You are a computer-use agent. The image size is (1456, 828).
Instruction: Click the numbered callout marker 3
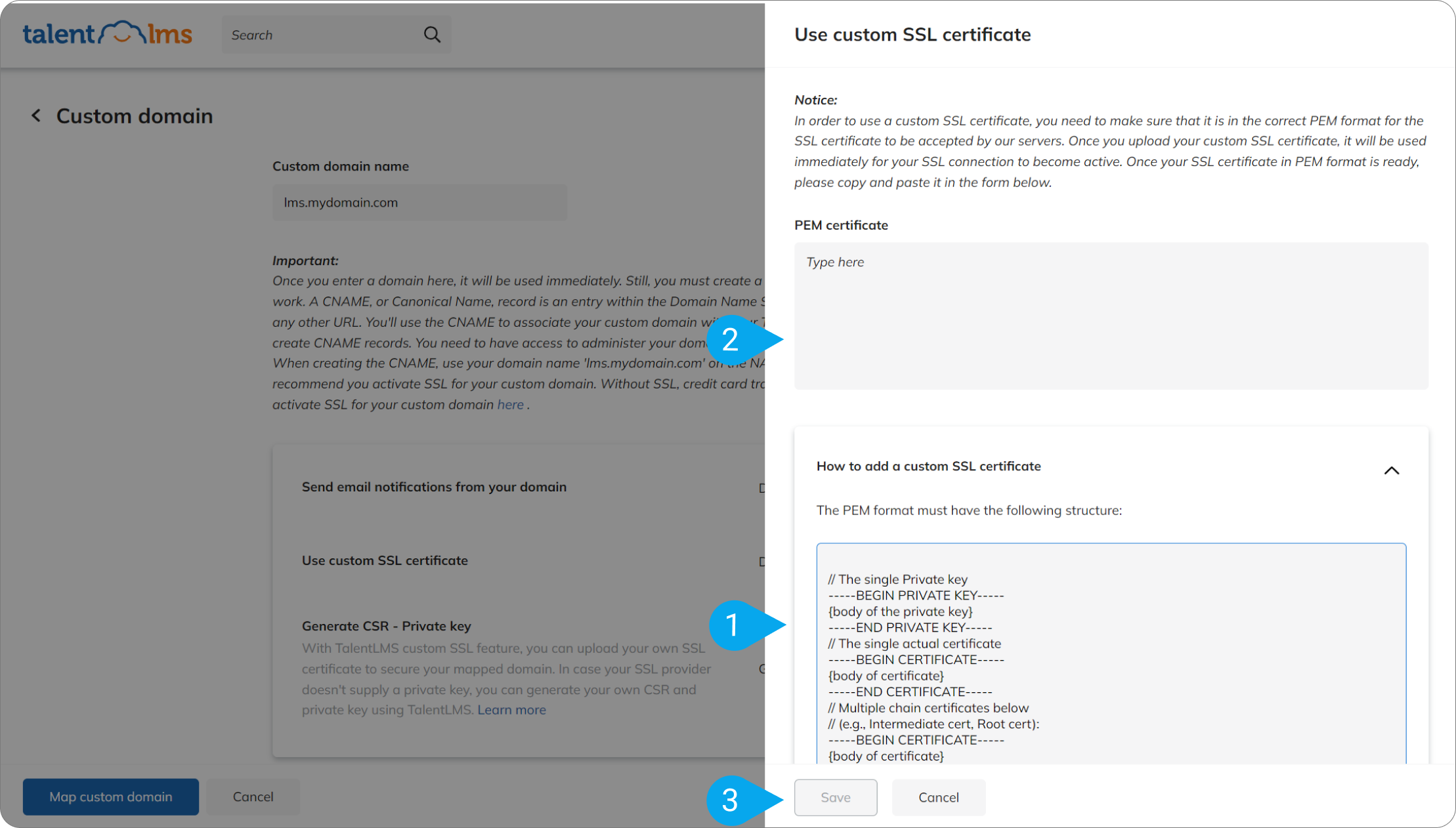pyautogui.click(x=730, y=800)
